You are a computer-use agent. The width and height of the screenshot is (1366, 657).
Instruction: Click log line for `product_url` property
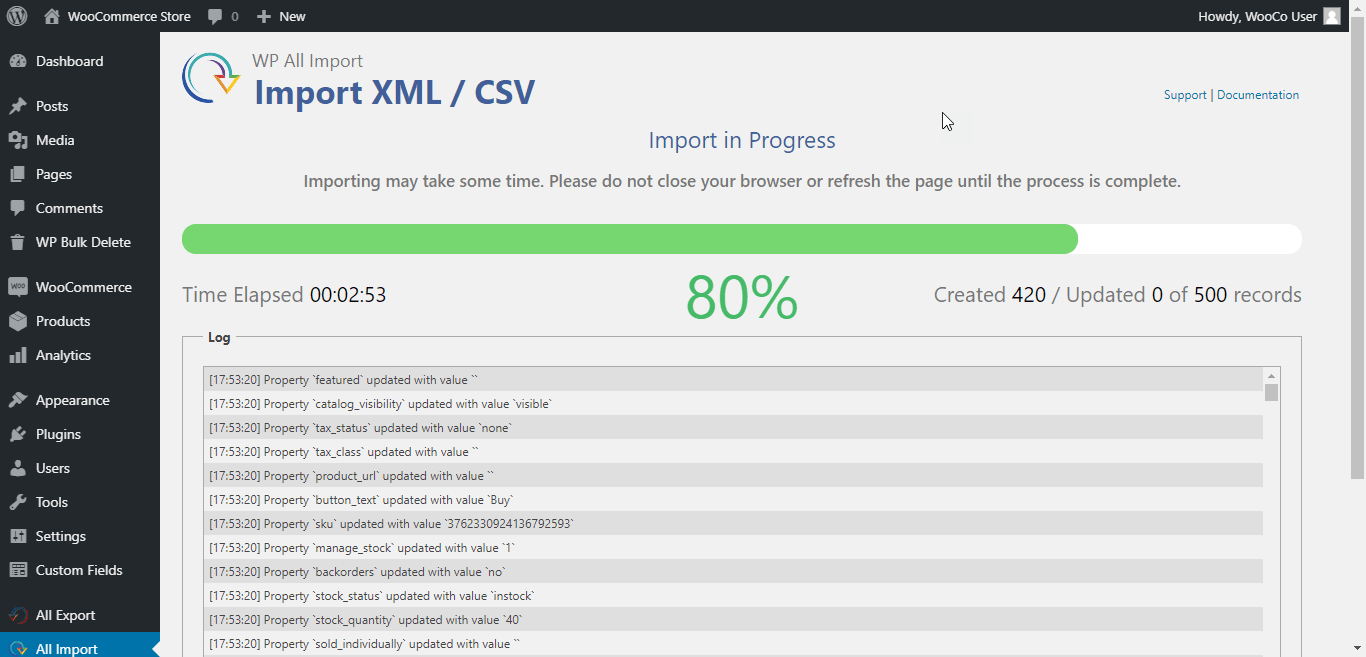point(733,476)
